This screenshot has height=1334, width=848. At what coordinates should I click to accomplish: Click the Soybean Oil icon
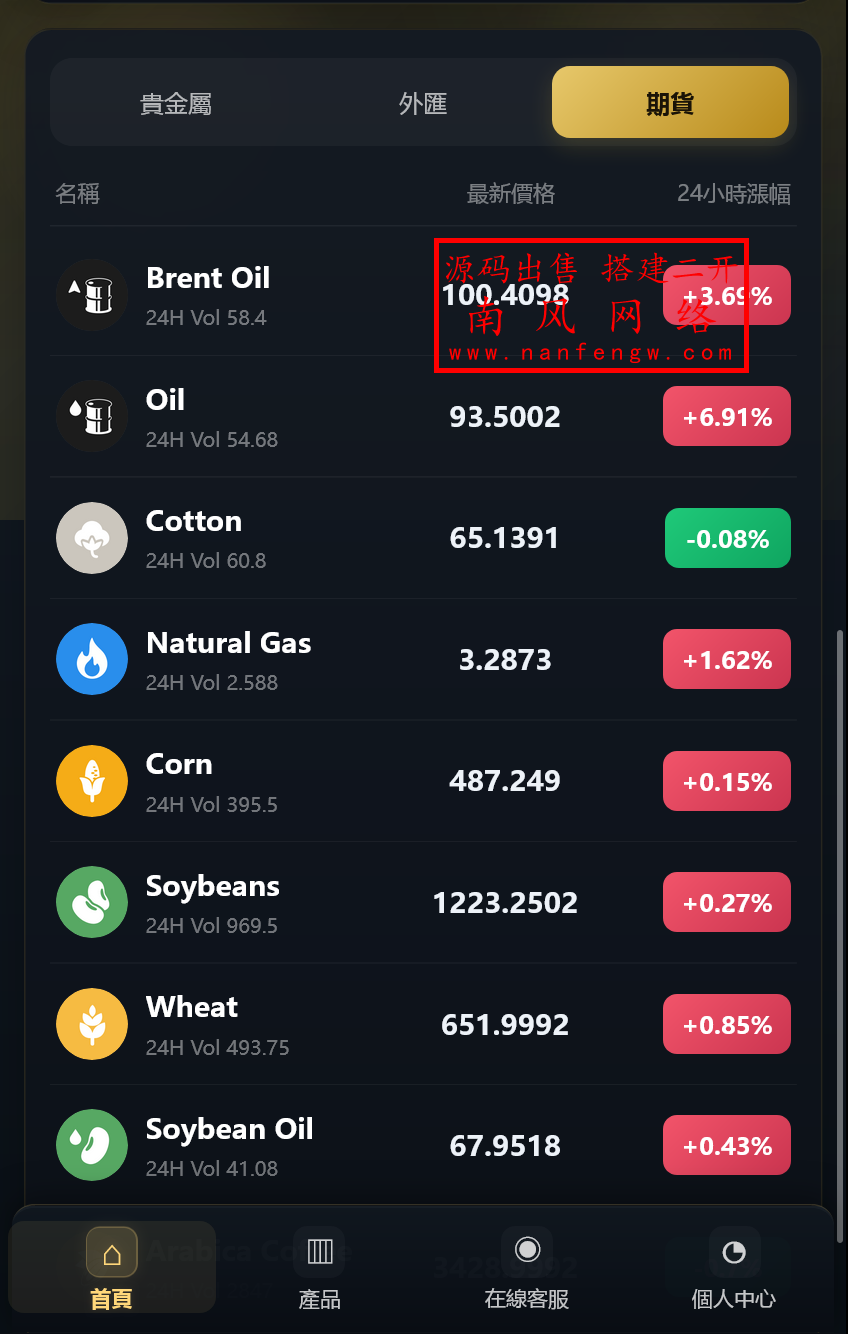pos(92,1145)
